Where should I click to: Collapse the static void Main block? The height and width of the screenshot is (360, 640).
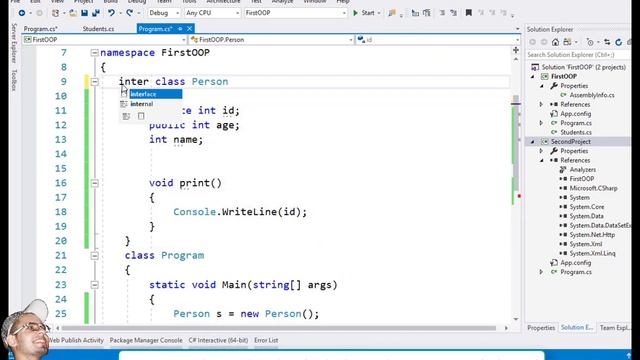click(94, 284)
